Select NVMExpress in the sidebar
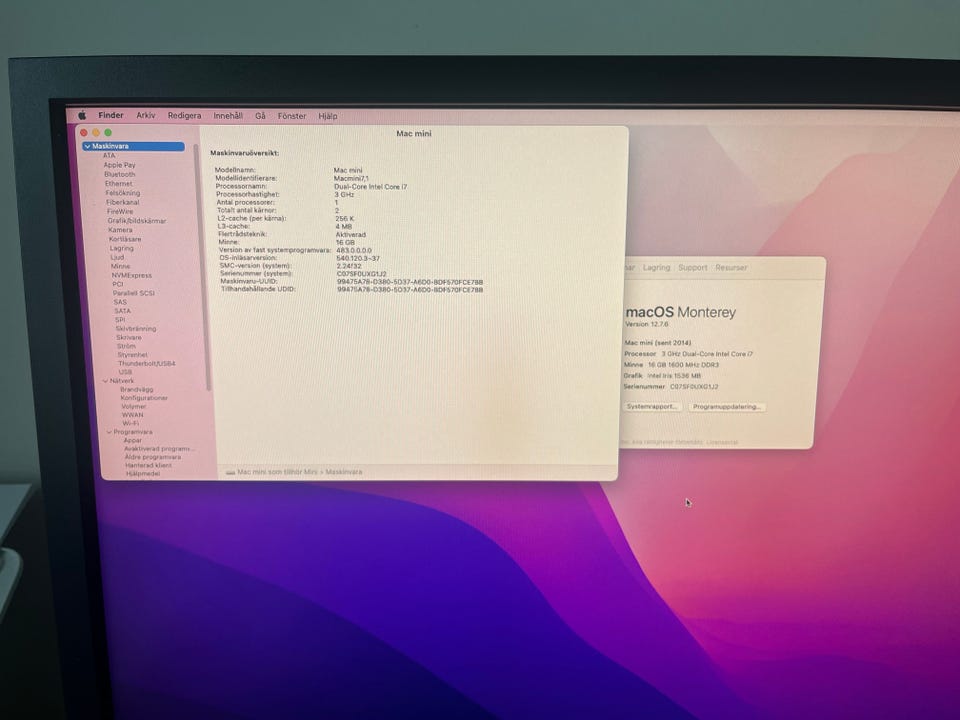 point(132,276)
